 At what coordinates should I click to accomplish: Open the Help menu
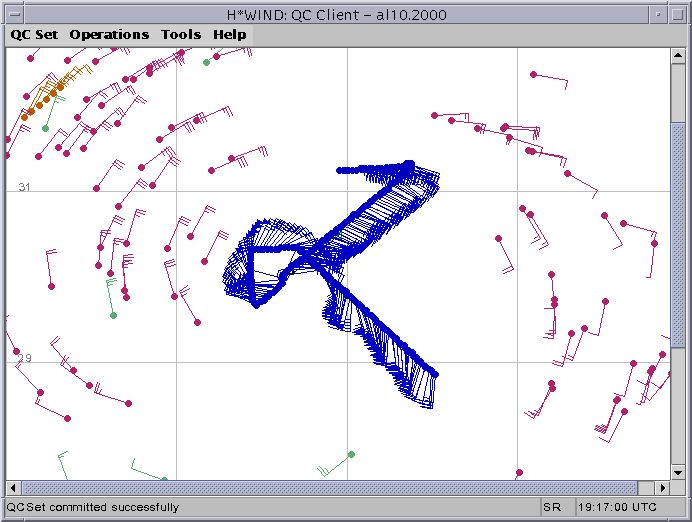(x=229, y=34)
